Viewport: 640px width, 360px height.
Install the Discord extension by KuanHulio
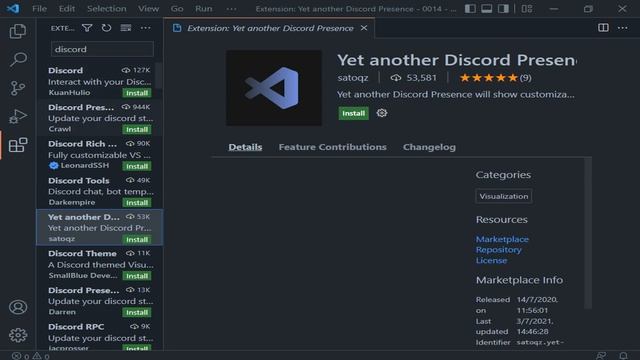point(137,93)
